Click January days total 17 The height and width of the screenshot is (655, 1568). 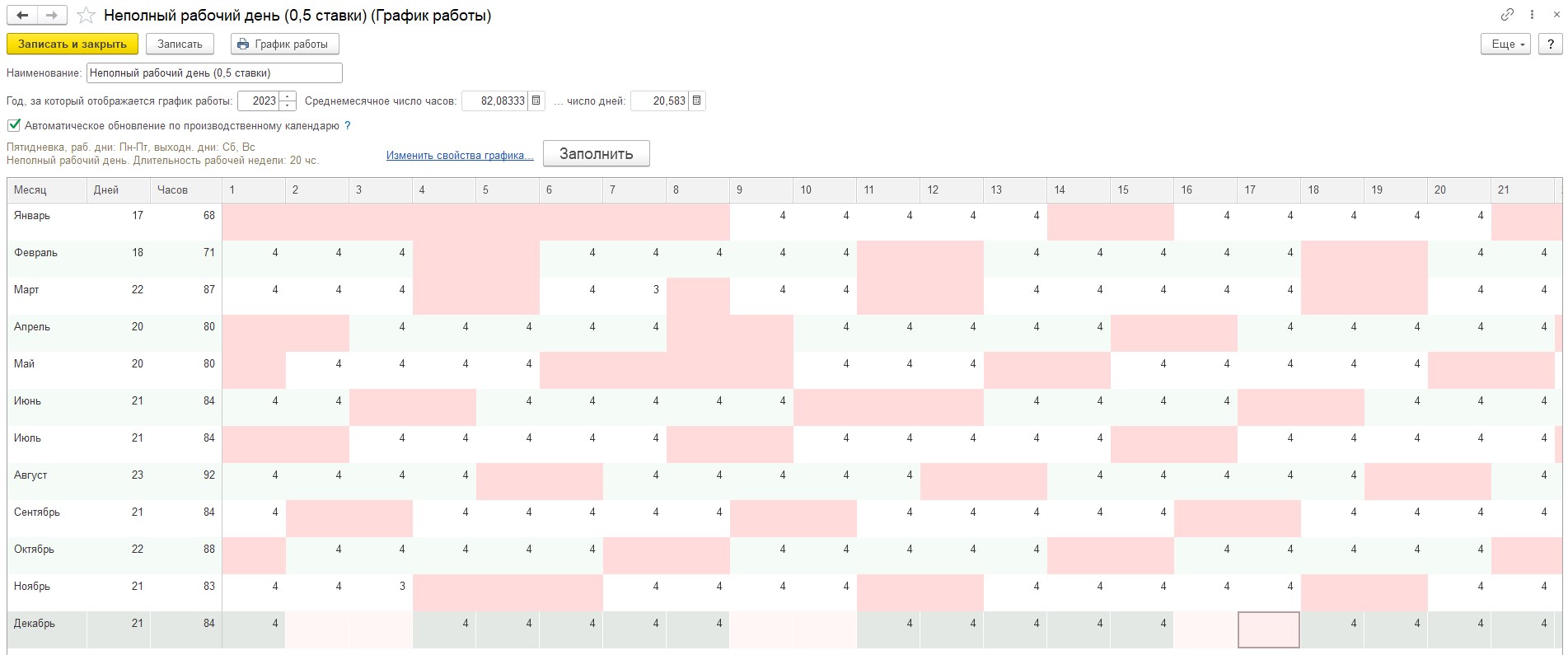pos(119,222)
